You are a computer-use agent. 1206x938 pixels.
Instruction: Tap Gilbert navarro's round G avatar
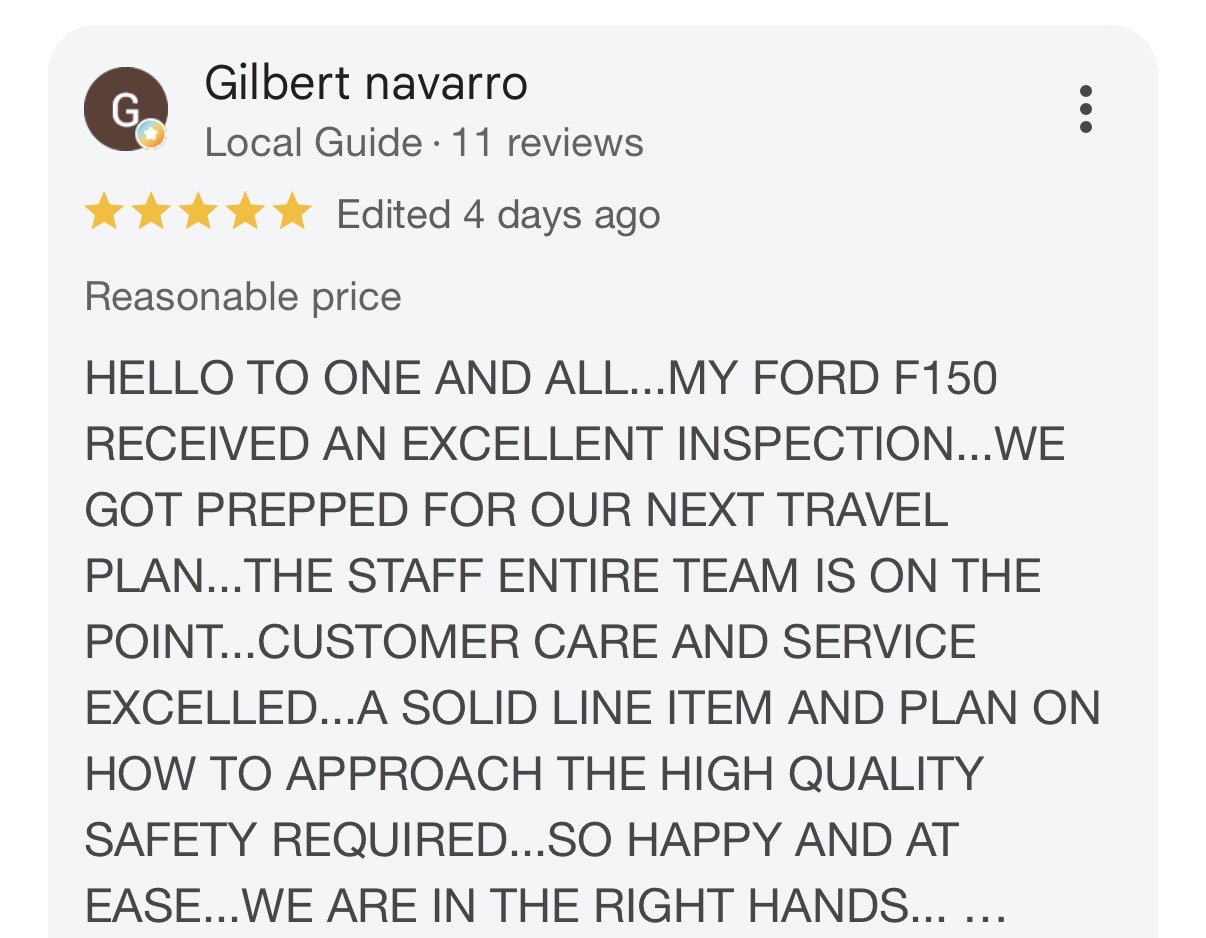[x=126, y=110]
